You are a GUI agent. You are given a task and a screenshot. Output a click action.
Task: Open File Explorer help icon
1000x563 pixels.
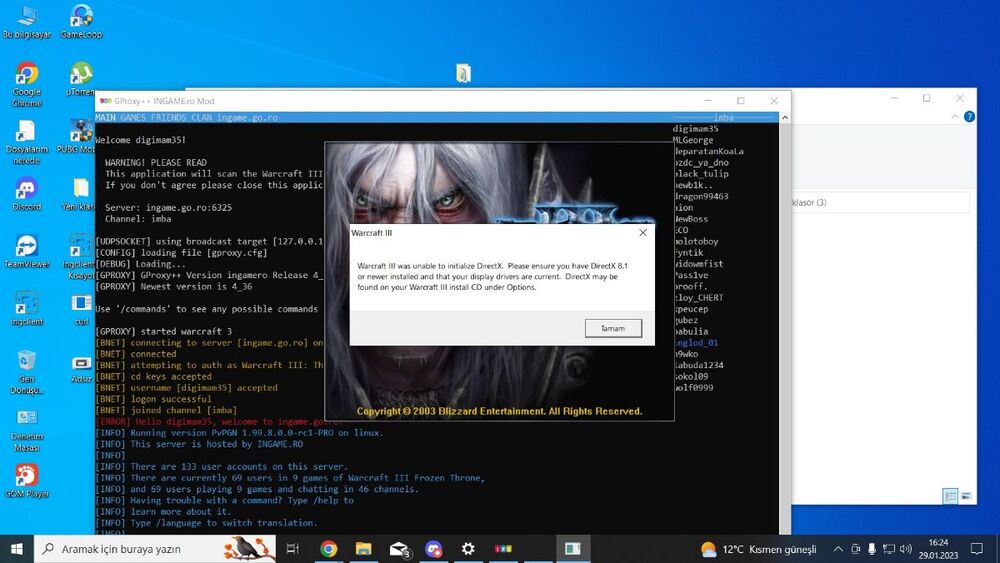[969, 117]
